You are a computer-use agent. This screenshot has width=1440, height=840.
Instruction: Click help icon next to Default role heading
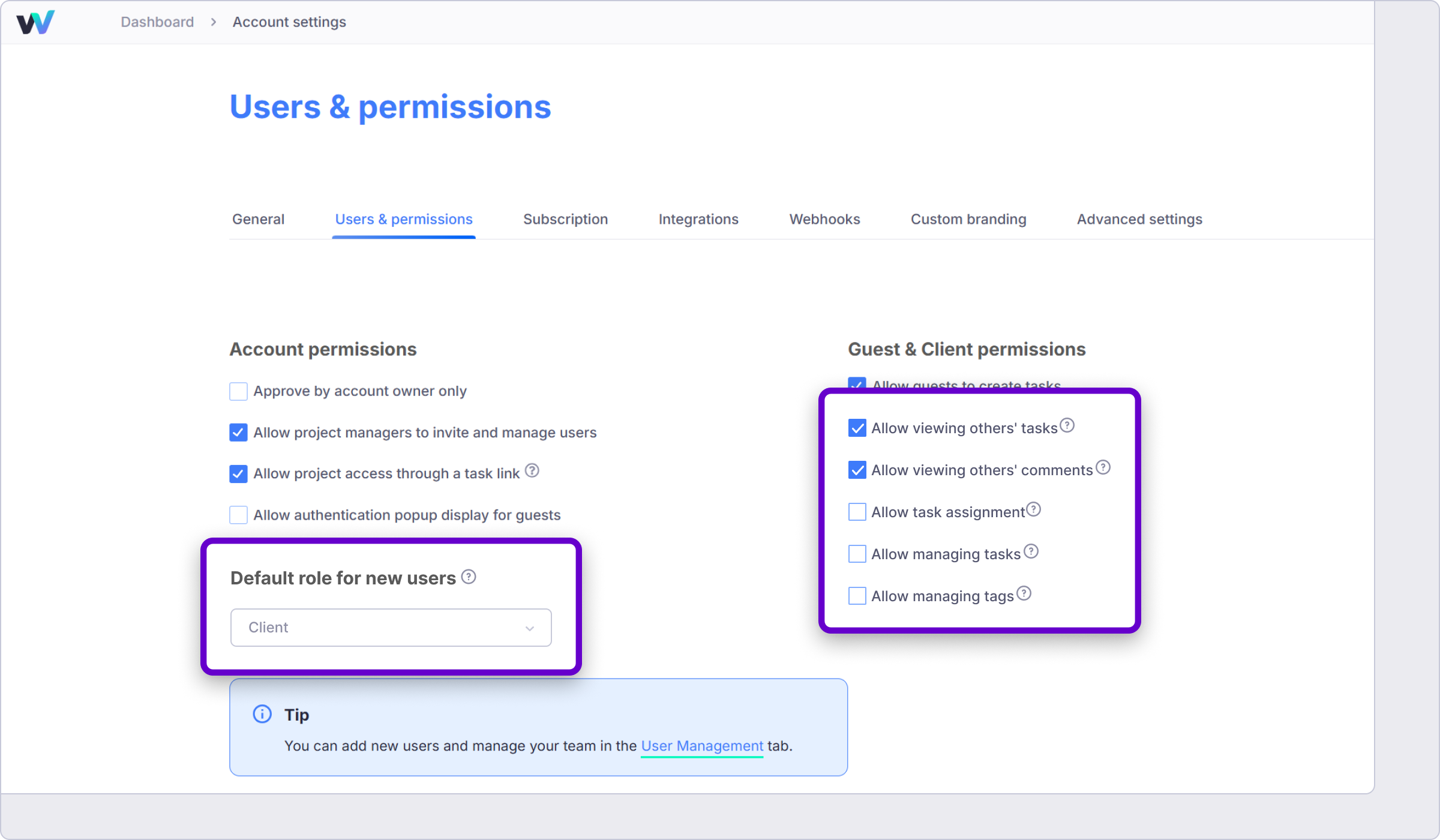pos(469,577)
